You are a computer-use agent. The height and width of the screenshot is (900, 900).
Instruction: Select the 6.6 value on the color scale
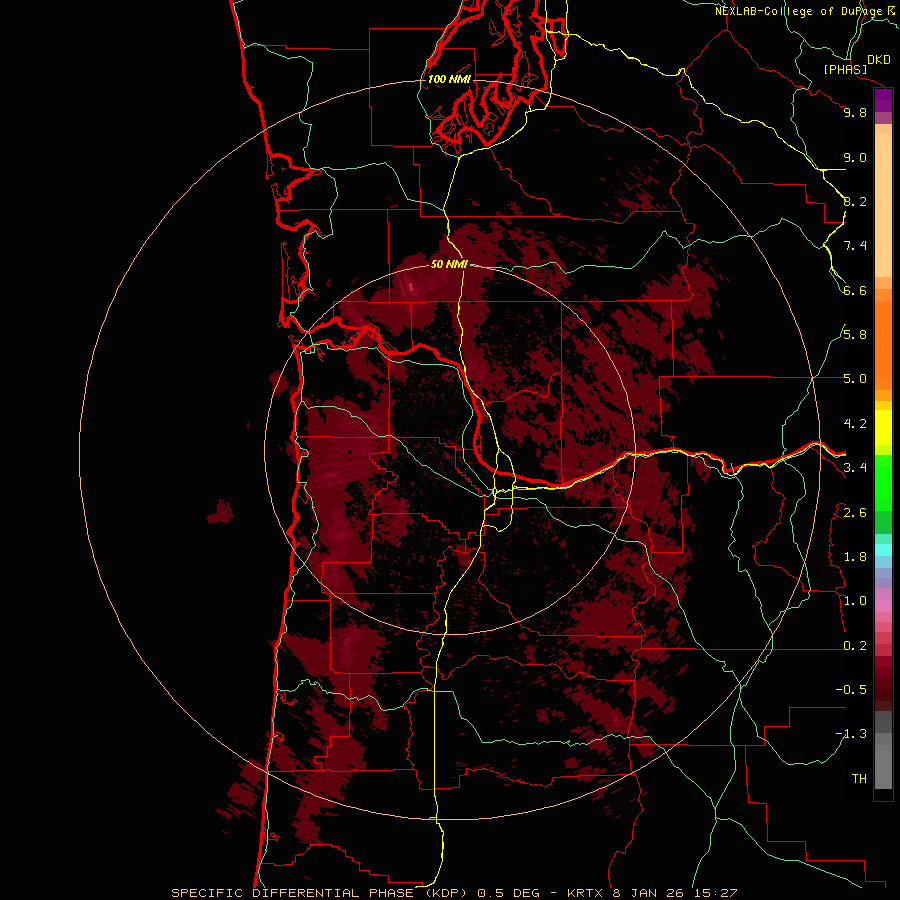click(855, 290)
